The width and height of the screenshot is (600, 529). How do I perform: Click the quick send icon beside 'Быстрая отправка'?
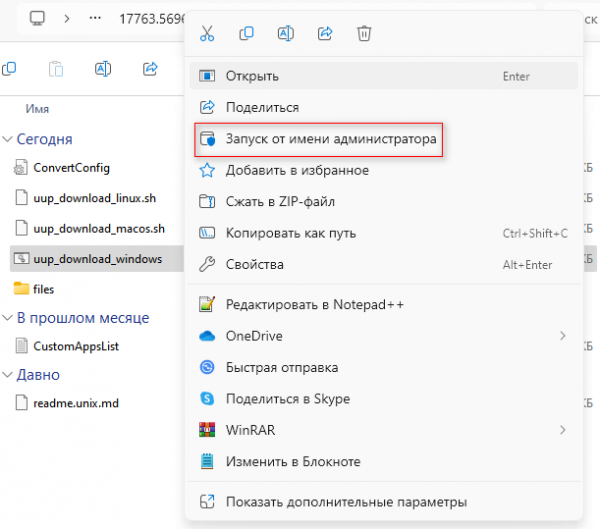coord(207,367)
